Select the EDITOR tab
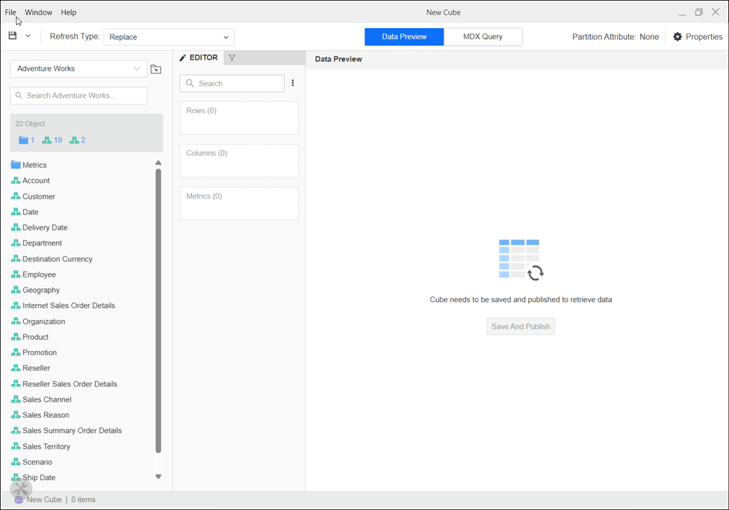 tap(199, 58)
